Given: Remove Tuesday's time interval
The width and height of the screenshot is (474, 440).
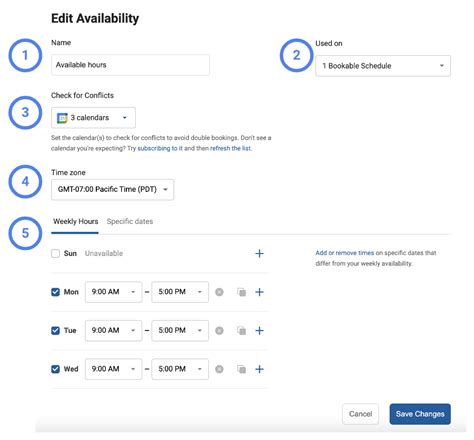Looking at the screenshot, I should [219, 330].
